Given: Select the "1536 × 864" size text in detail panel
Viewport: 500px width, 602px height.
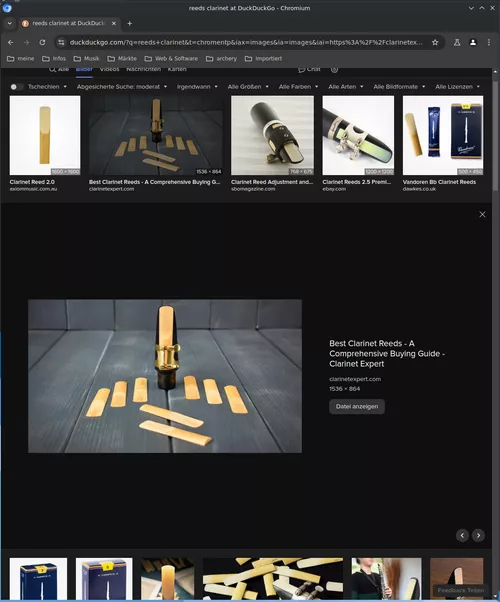Looking at the screenshot, I should click(344, 389).
